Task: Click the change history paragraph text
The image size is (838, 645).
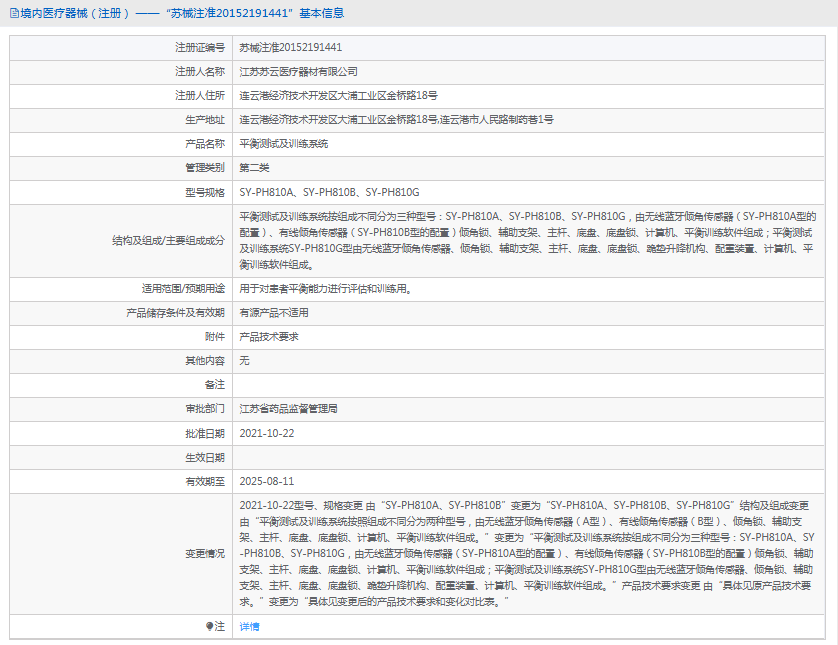Action: 526,554
